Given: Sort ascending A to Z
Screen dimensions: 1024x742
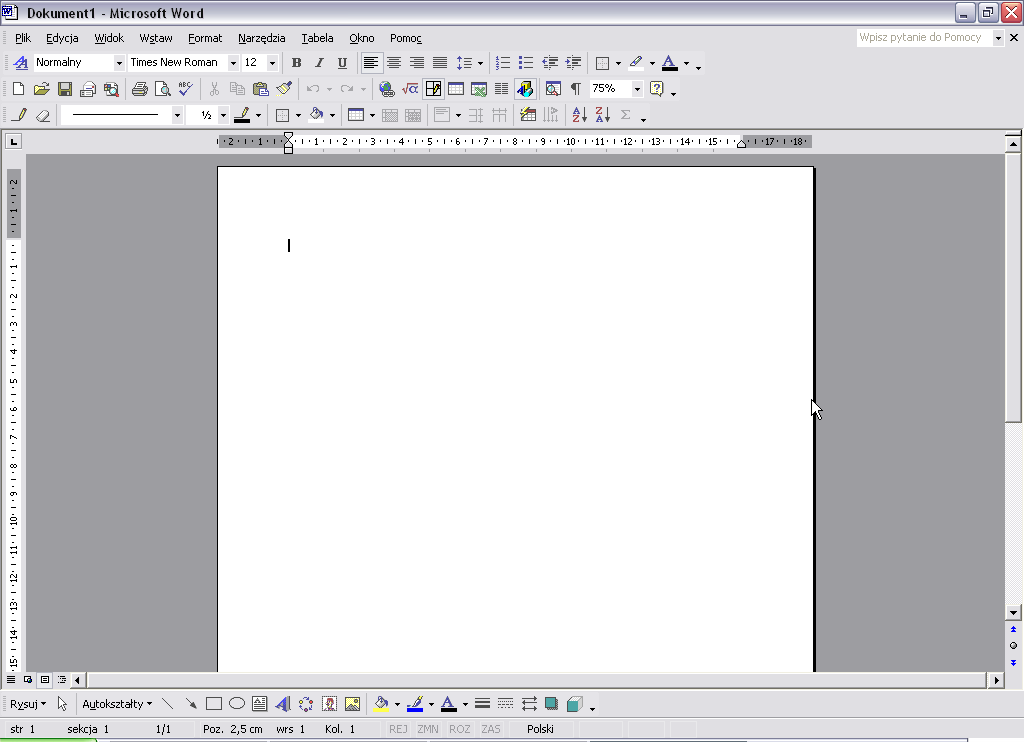Looking at the screenshot, I should [579, 116].
